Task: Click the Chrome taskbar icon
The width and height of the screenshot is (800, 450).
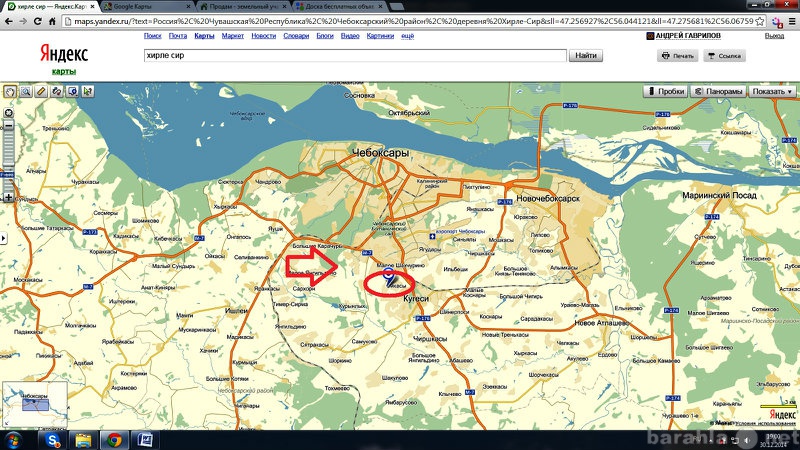Action: click(x=114, y=440)
